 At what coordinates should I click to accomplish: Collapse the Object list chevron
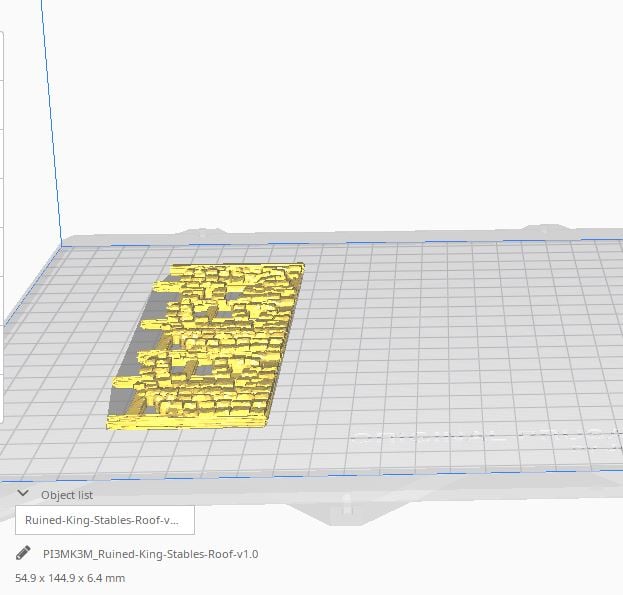(x=23, y=494)
